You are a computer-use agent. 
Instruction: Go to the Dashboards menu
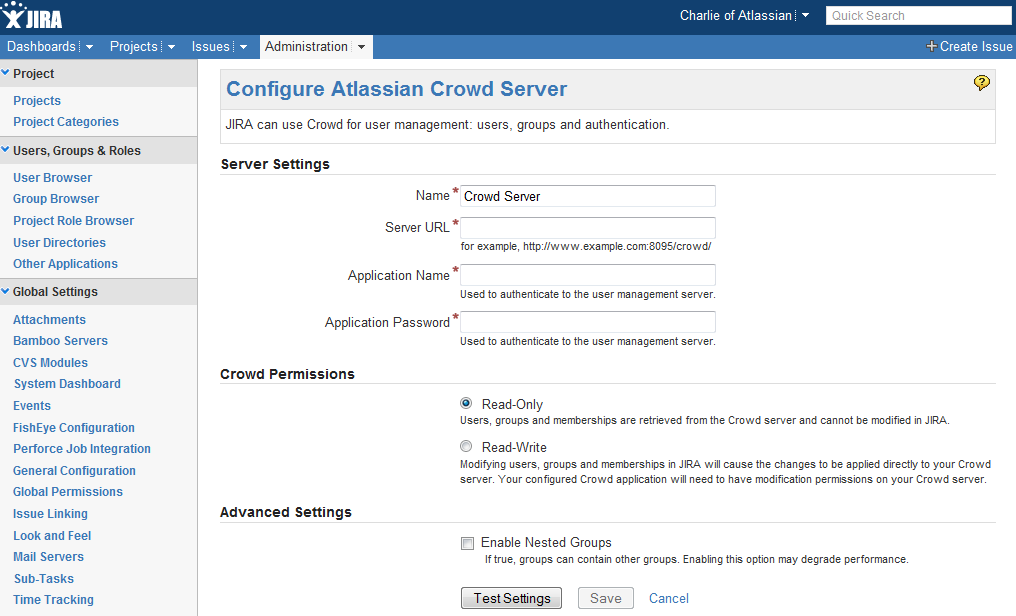(41, 47)
